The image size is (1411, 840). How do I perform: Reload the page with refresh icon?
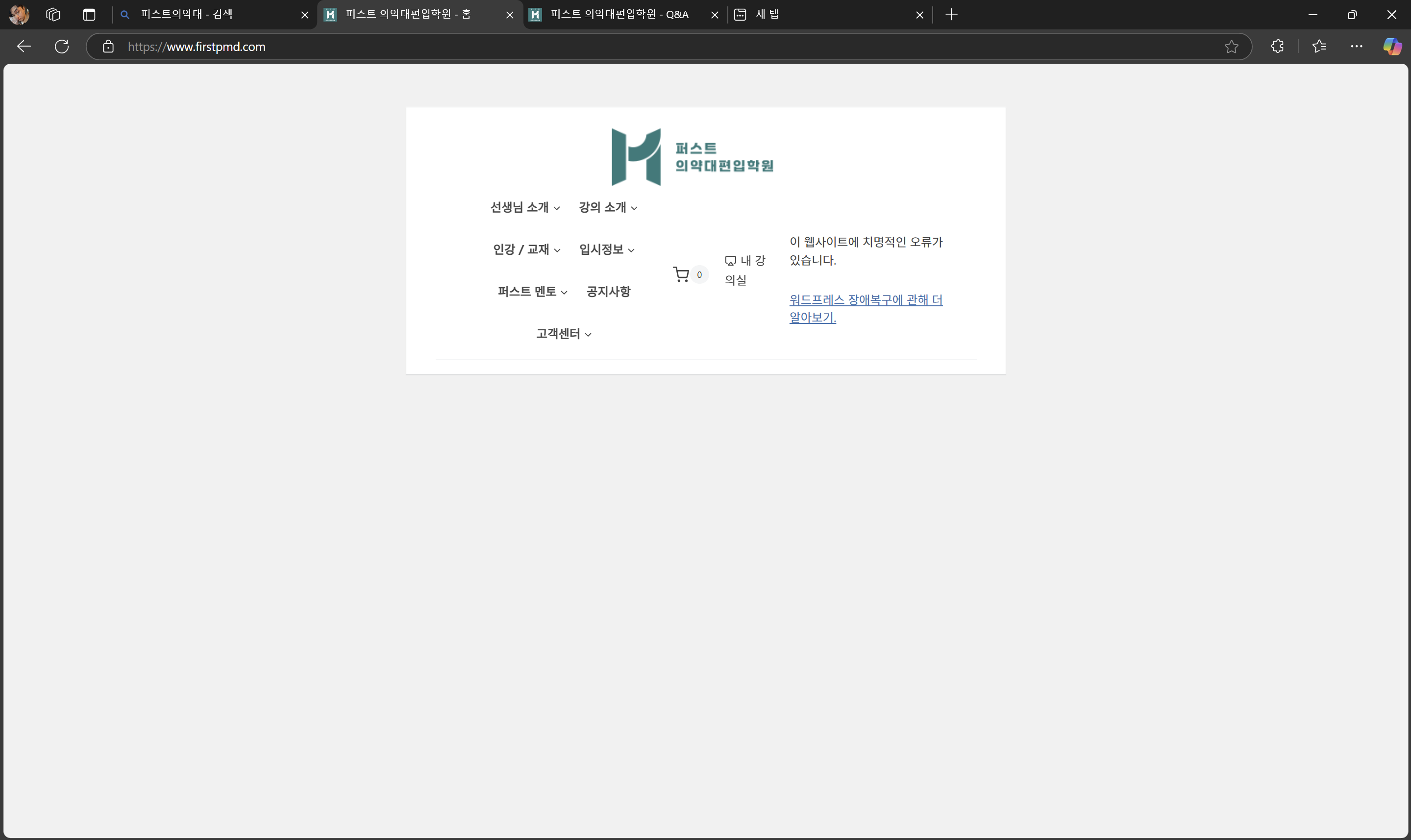click(62, 47)
